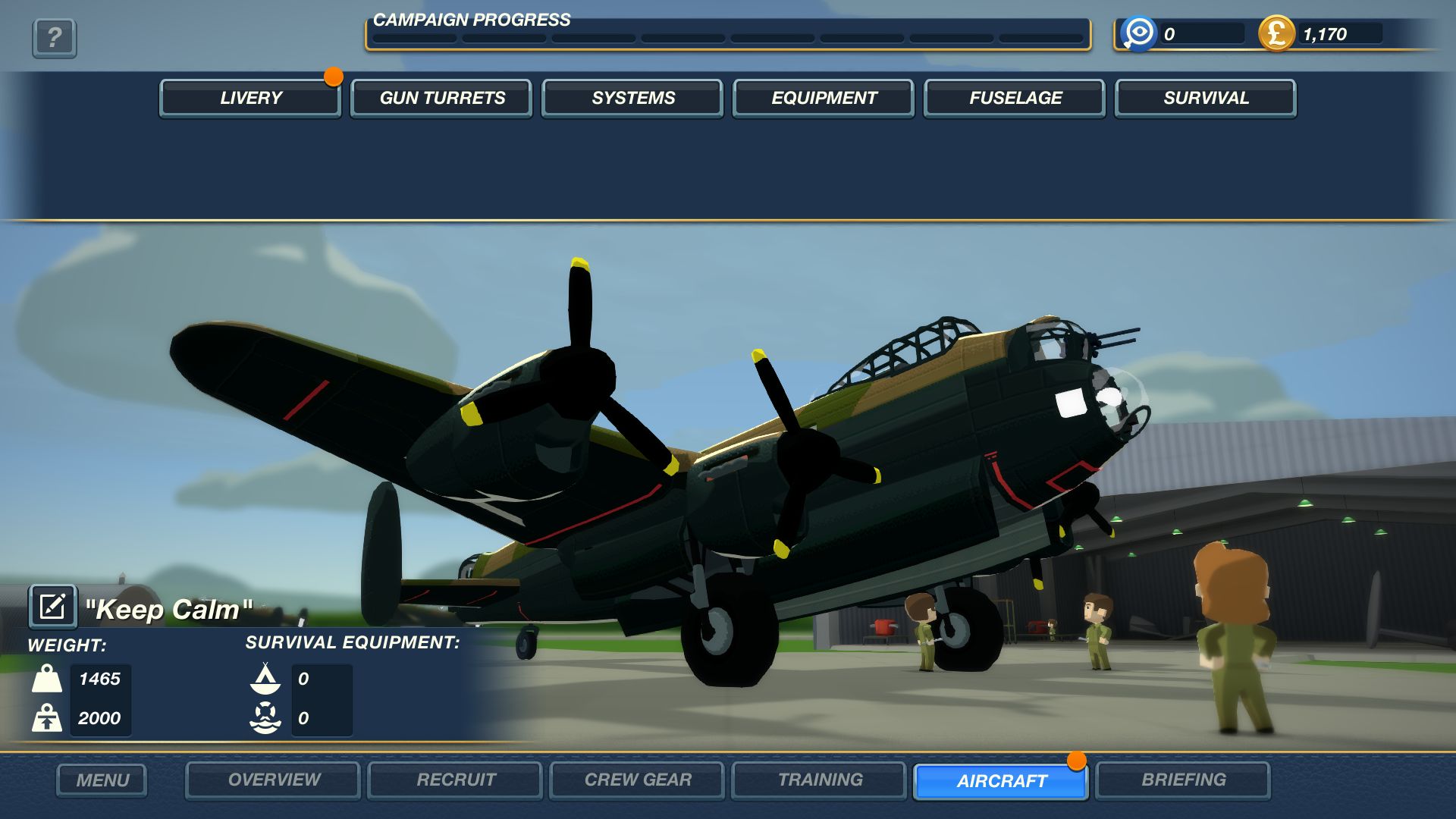Screen dimensions: 1456x819
Task: Click the survival dinghy raft icon
Action: (265, 679)
